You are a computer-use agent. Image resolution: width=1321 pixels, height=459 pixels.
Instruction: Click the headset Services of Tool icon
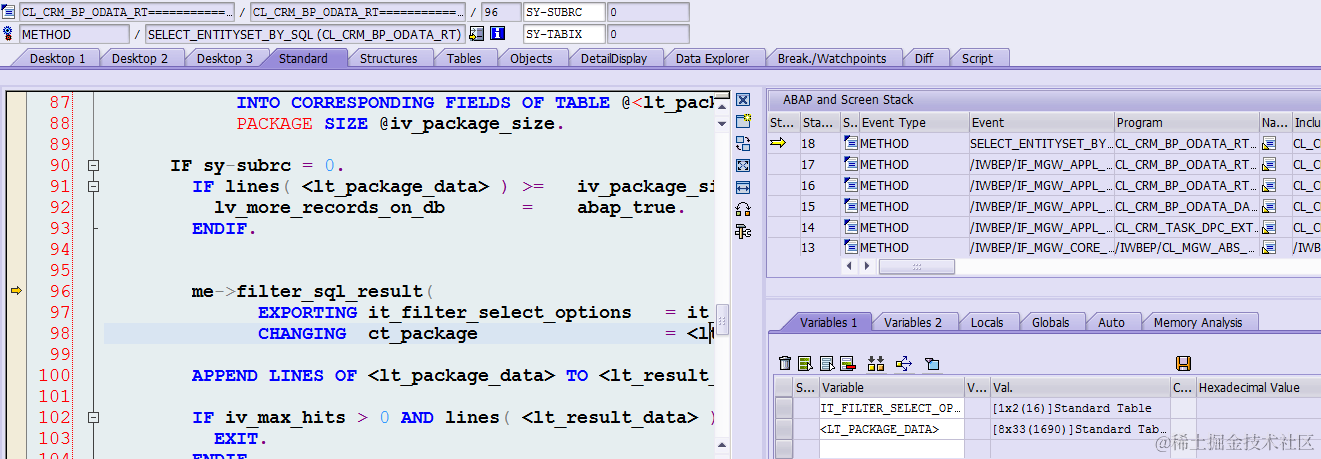point(742,209)
